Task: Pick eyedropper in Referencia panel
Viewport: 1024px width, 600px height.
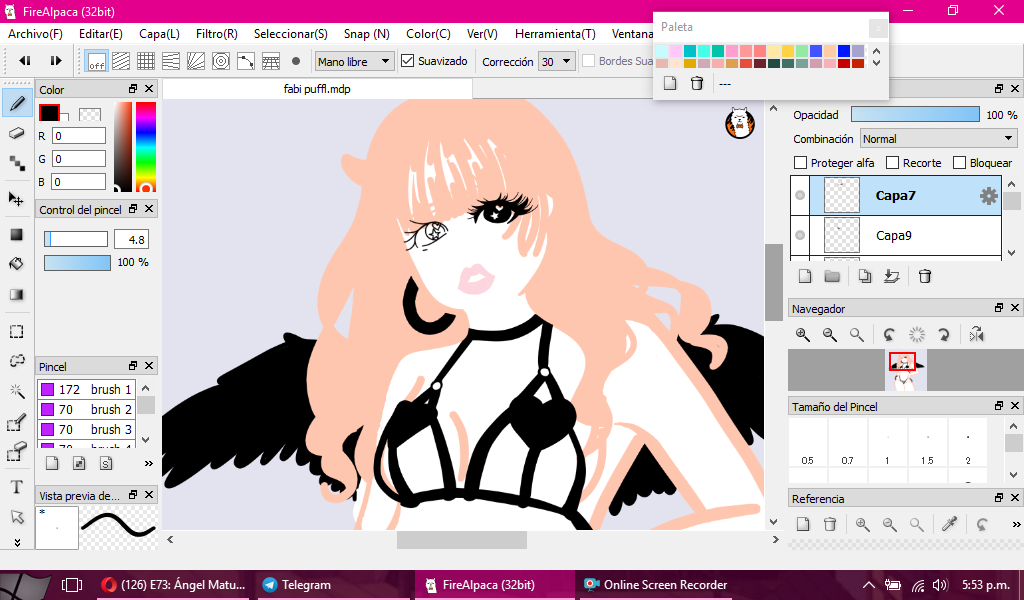Action: point(950,524)
